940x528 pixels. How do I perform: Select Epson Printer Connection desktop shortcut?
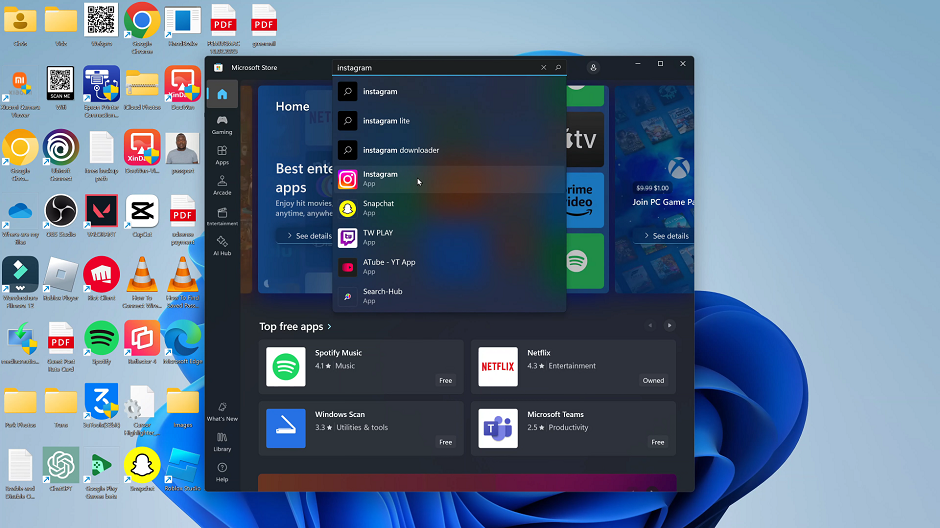[x=101, y=92]
